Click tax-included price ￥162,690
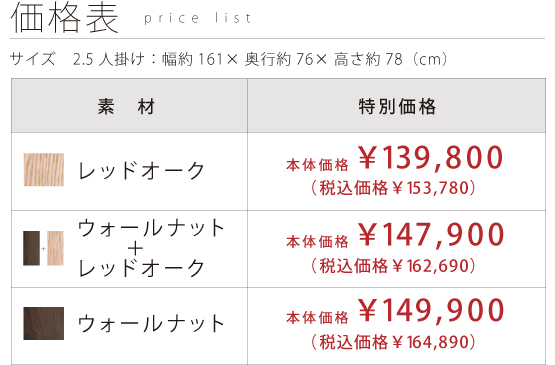The image size is (555, 365). (x=393, y=266)
